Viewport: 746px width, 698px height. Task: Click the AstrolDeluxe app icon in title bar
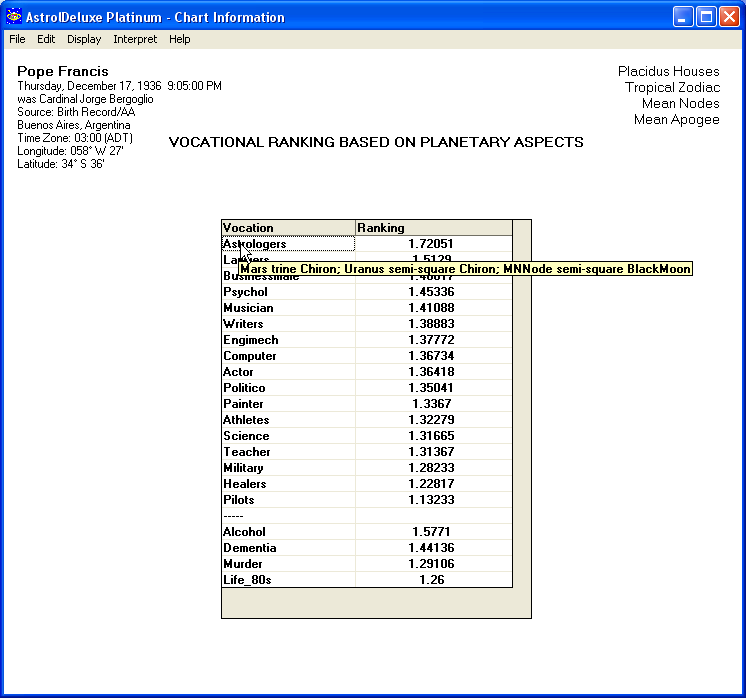click(14, 17)
